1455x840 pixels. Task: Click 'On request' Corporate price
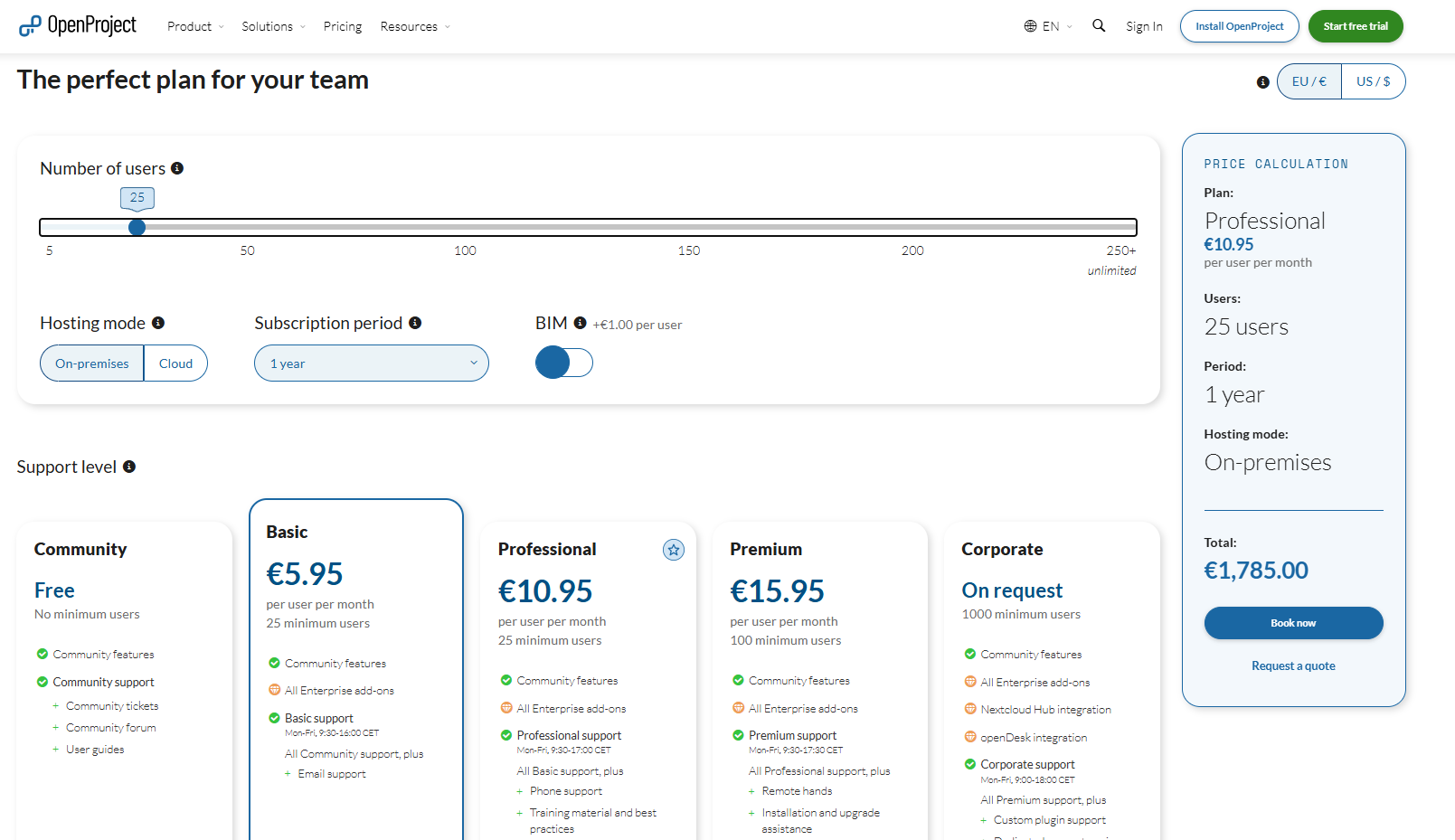[x=1012, y=590]
